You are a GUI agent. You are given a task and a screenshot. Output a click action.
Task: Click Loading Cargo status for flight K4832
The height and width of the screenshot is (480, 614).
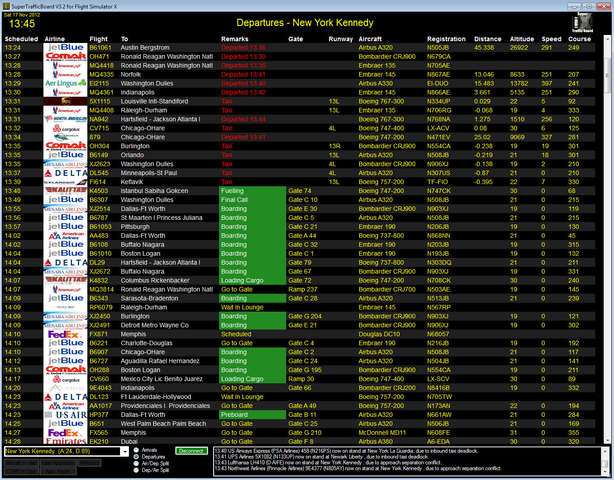point(253,280)
